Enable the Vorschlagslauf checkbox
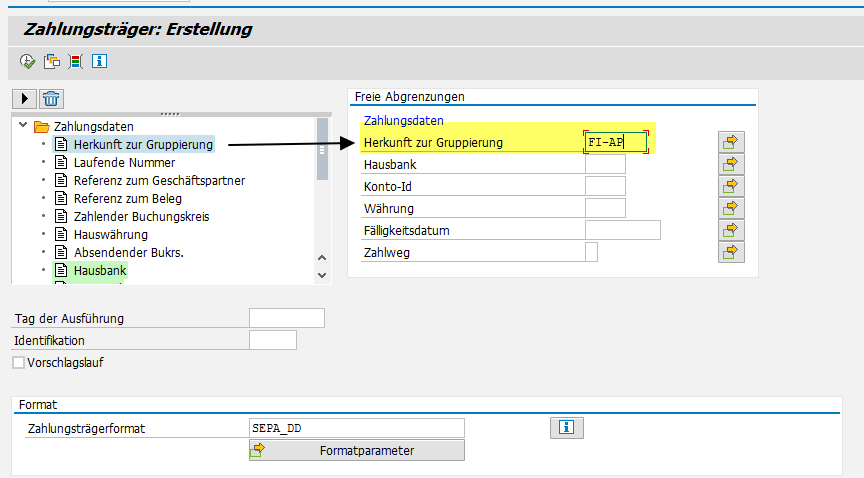This screenshot has width=864, height=478. coord(19,363)
